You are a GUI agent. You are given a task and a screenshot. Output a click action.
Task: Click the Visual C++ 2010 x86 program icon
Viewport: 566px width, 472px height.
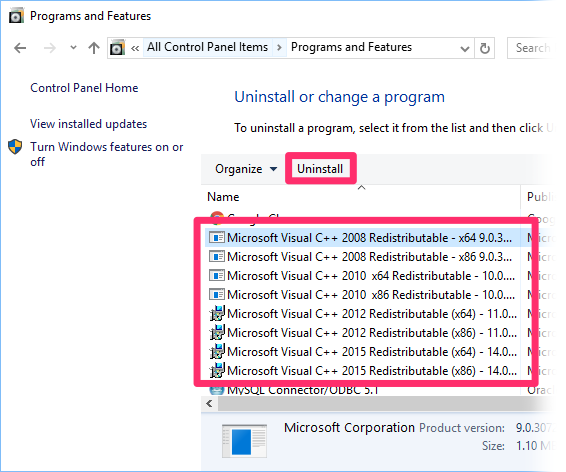point(217,295)
